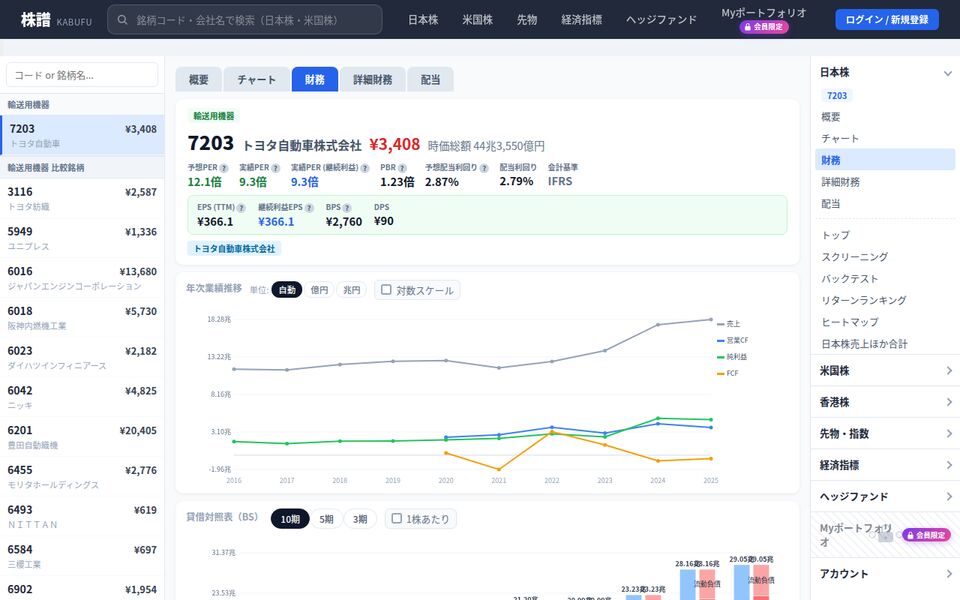Click the 輸送用機器 sector tag
Screen dimensions: 960x600
[x=213, y=116]
